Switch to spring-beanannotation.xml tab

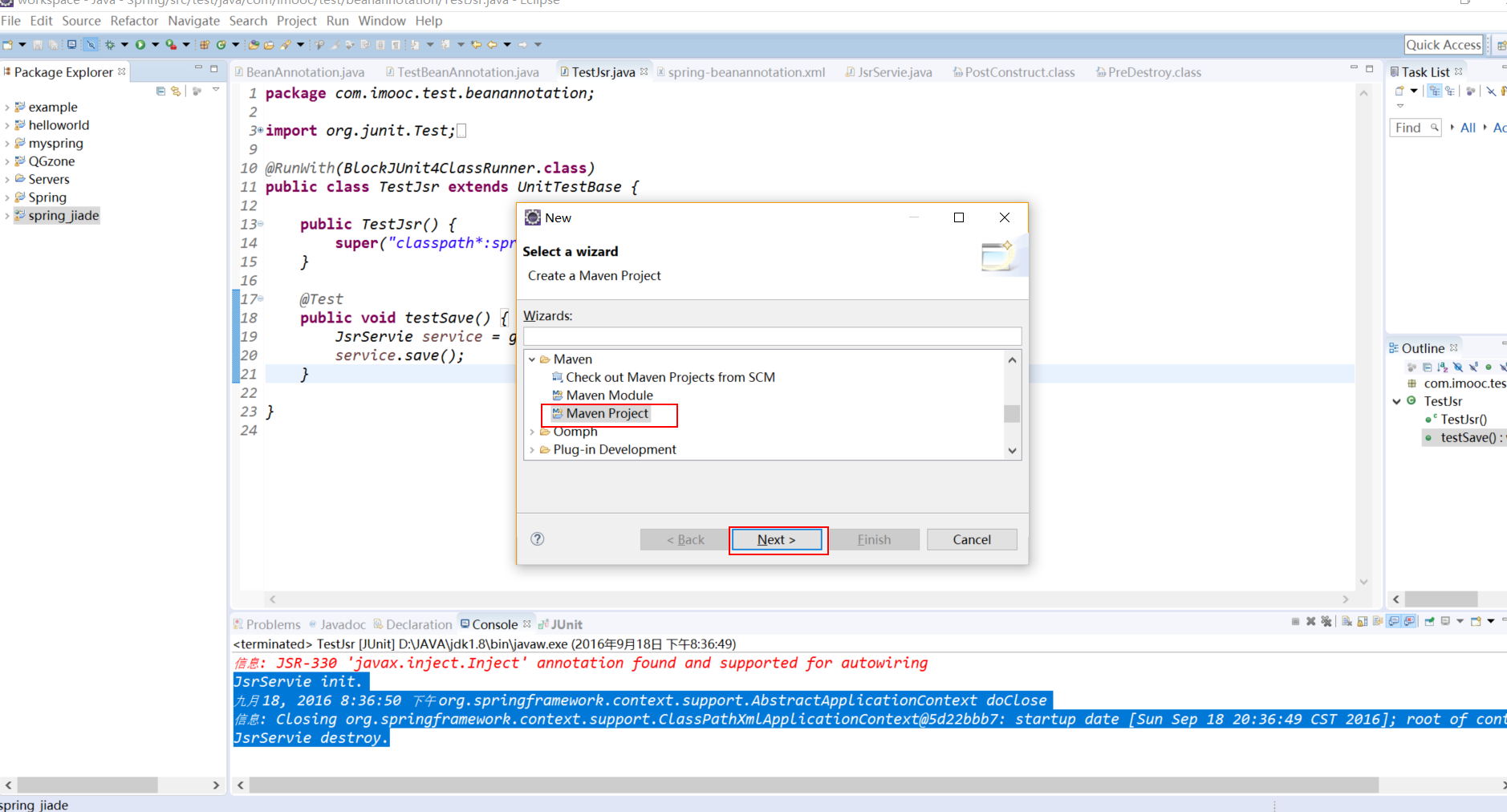741,72
